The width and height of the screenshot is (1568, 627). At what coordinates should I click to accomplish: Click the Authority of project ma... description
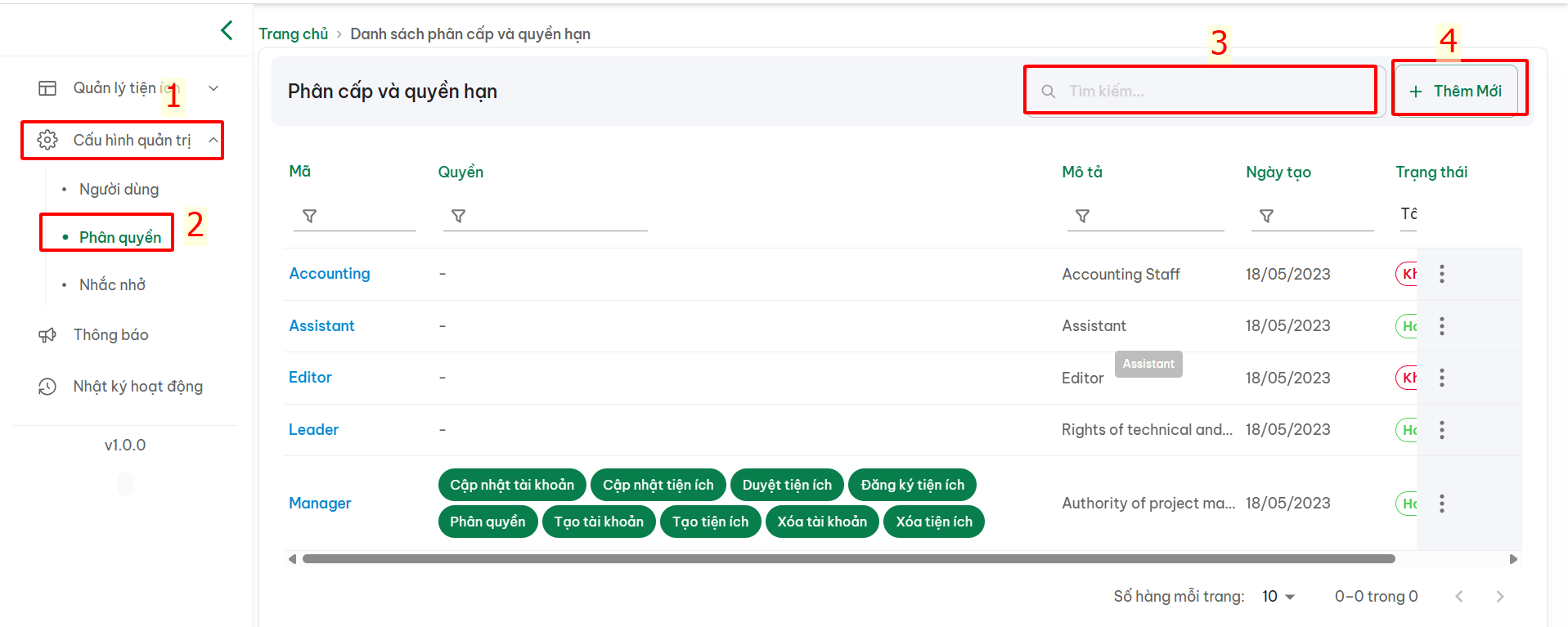tap(1148, 504)
